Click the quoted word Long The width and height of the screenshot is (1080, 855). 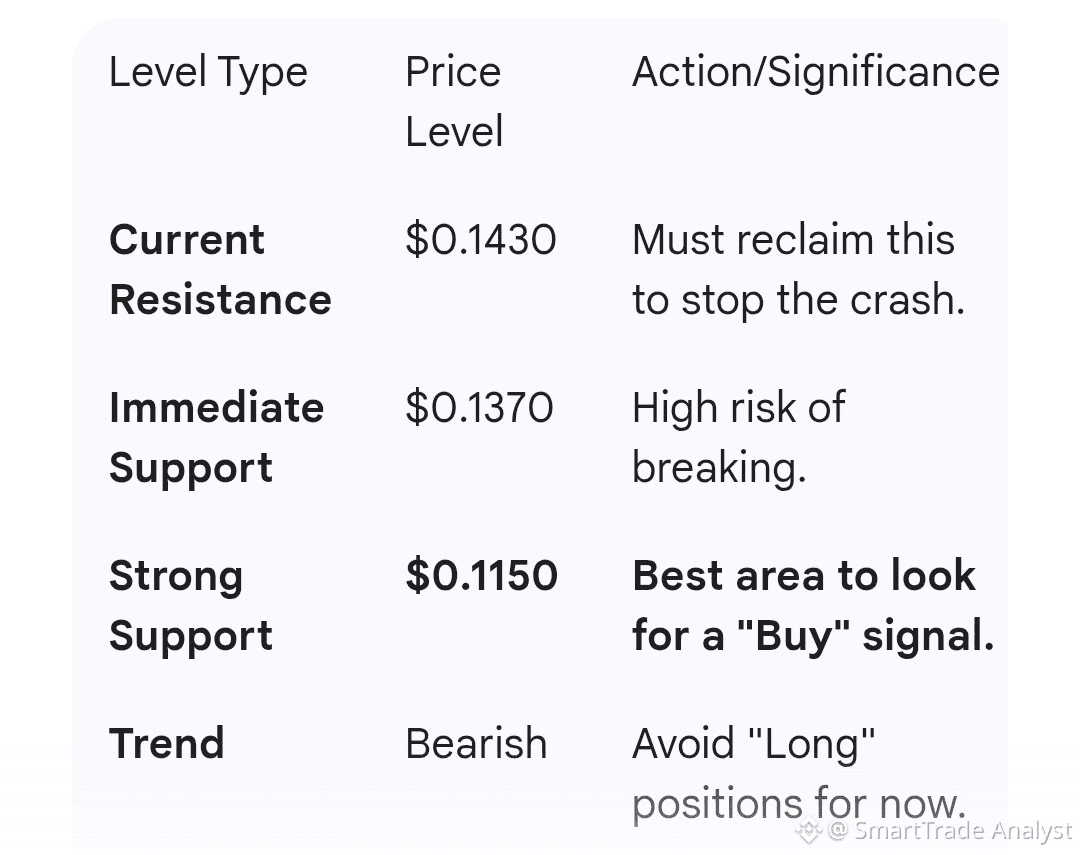point(813,744)
